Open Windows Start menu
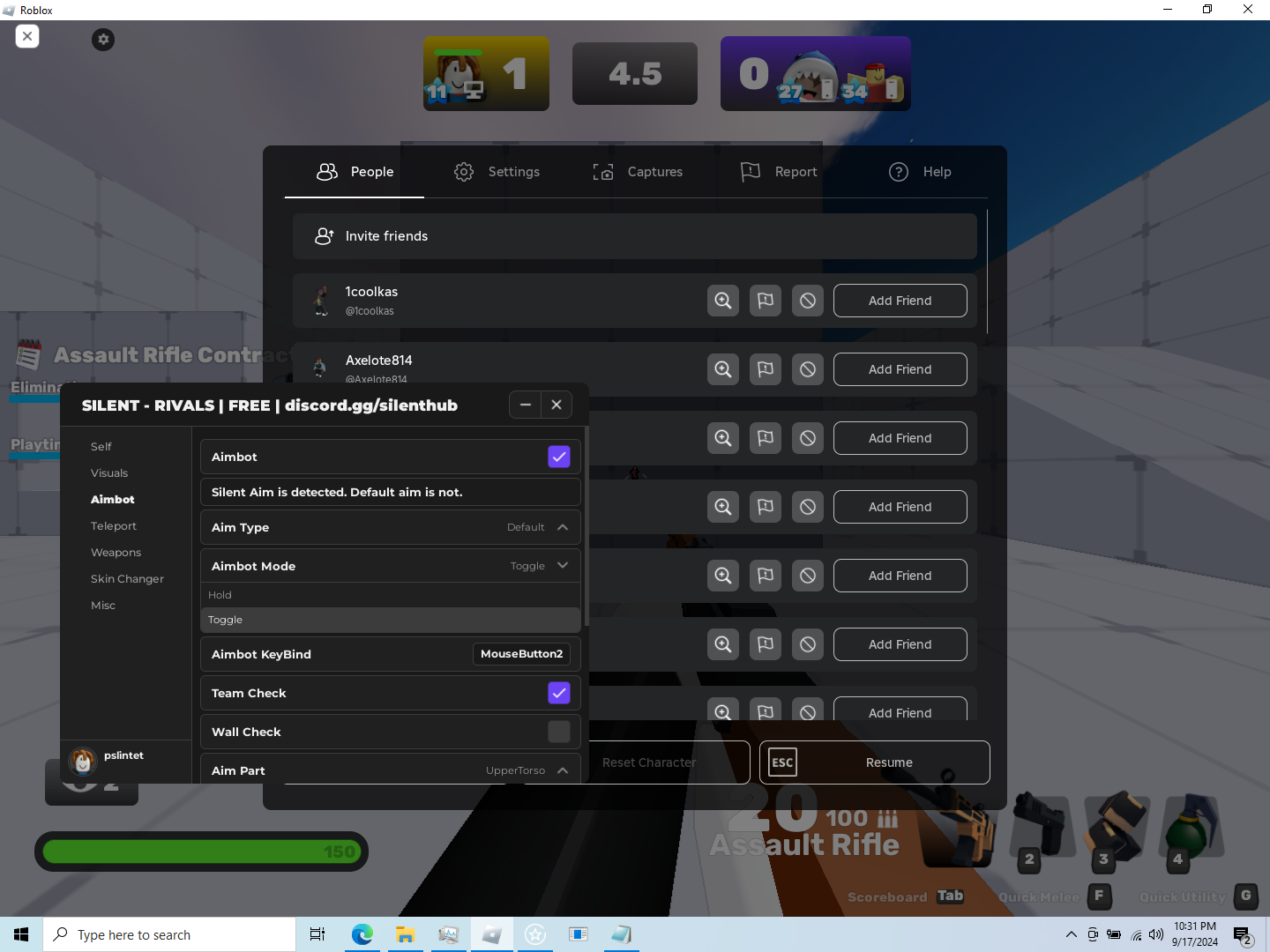Screen dimensions: 1270x952 21,934
